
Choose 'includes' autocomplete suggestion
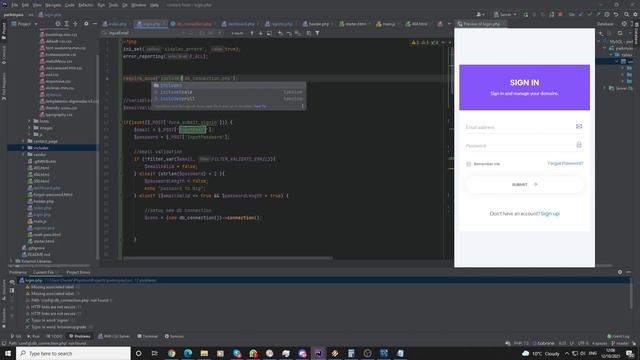[x=229, y=85]
